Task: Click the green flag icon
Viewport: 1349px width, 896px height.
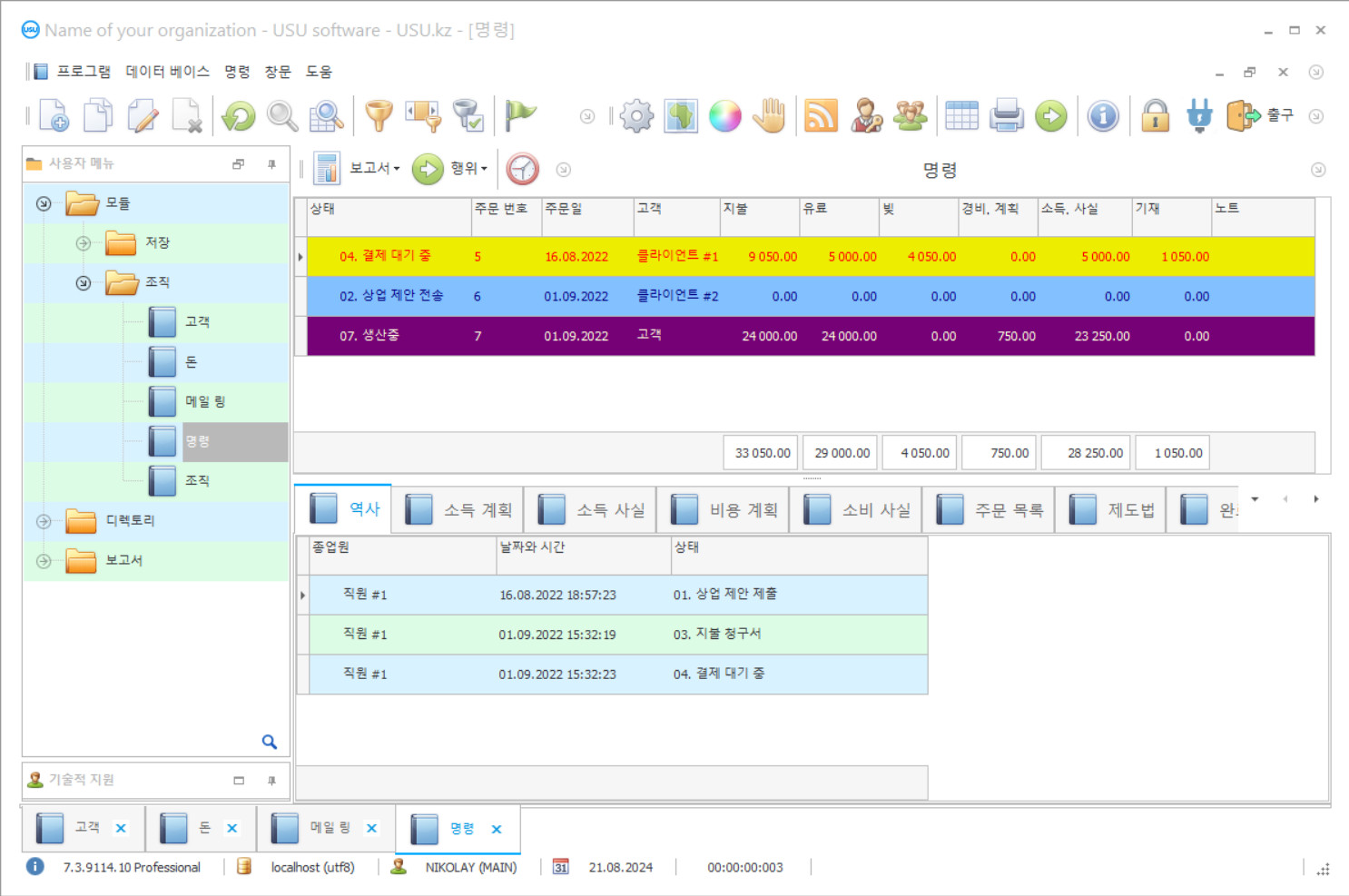Action: (520, 116)
